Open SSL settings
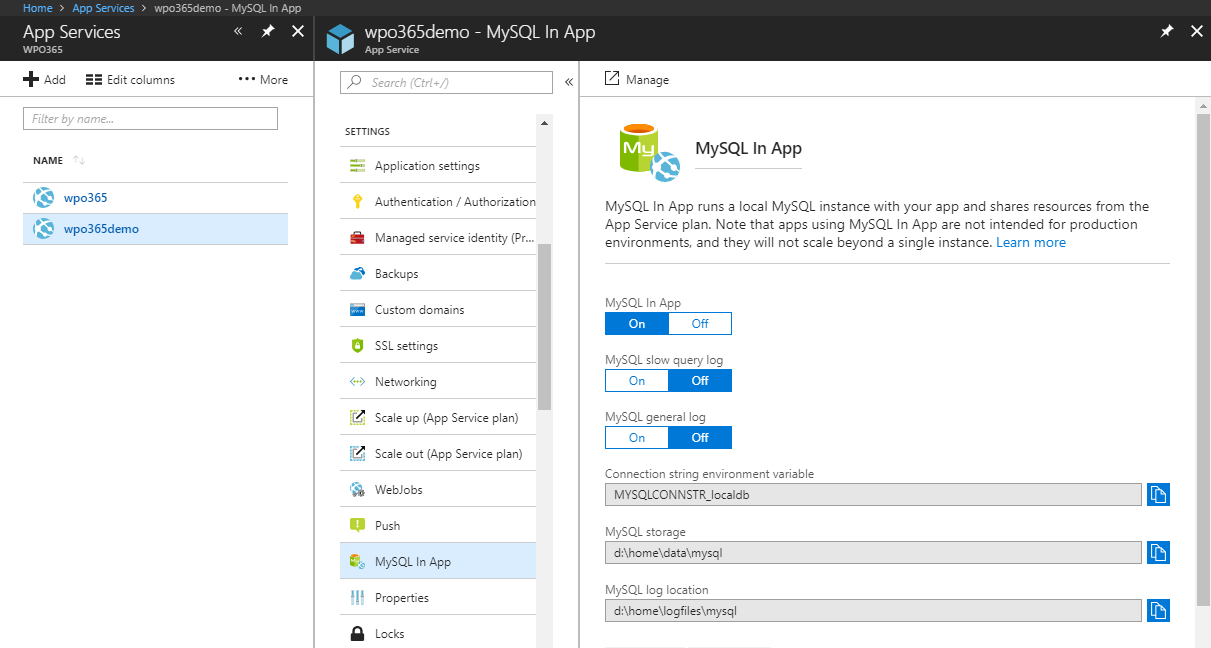Image resolution: width=1211 pixels, height=648 pixels. pos(438,346)
